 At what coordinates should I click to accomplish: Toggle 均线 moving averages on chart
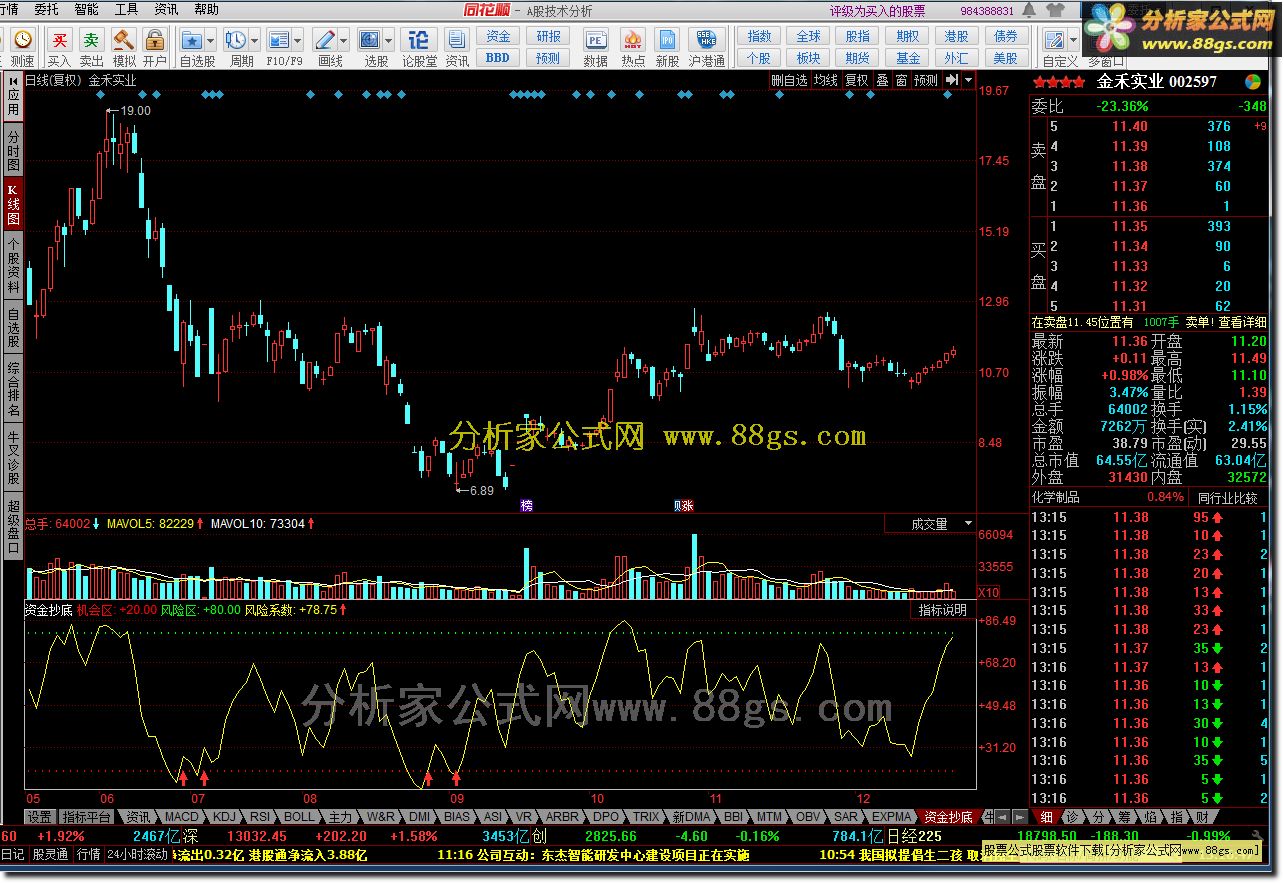[x=825, y=81]
